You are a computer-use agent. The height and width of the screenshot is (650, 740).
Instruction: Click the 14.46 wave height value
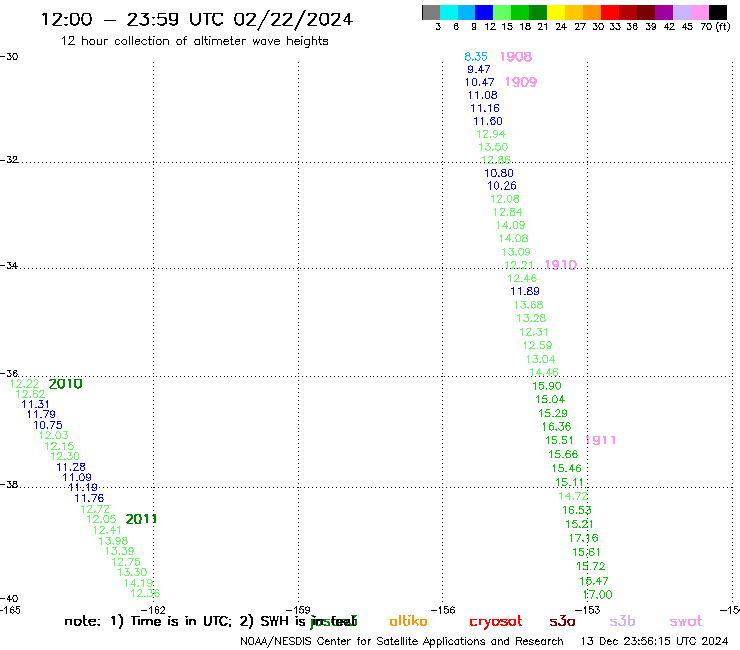click(x=544, y=372)
